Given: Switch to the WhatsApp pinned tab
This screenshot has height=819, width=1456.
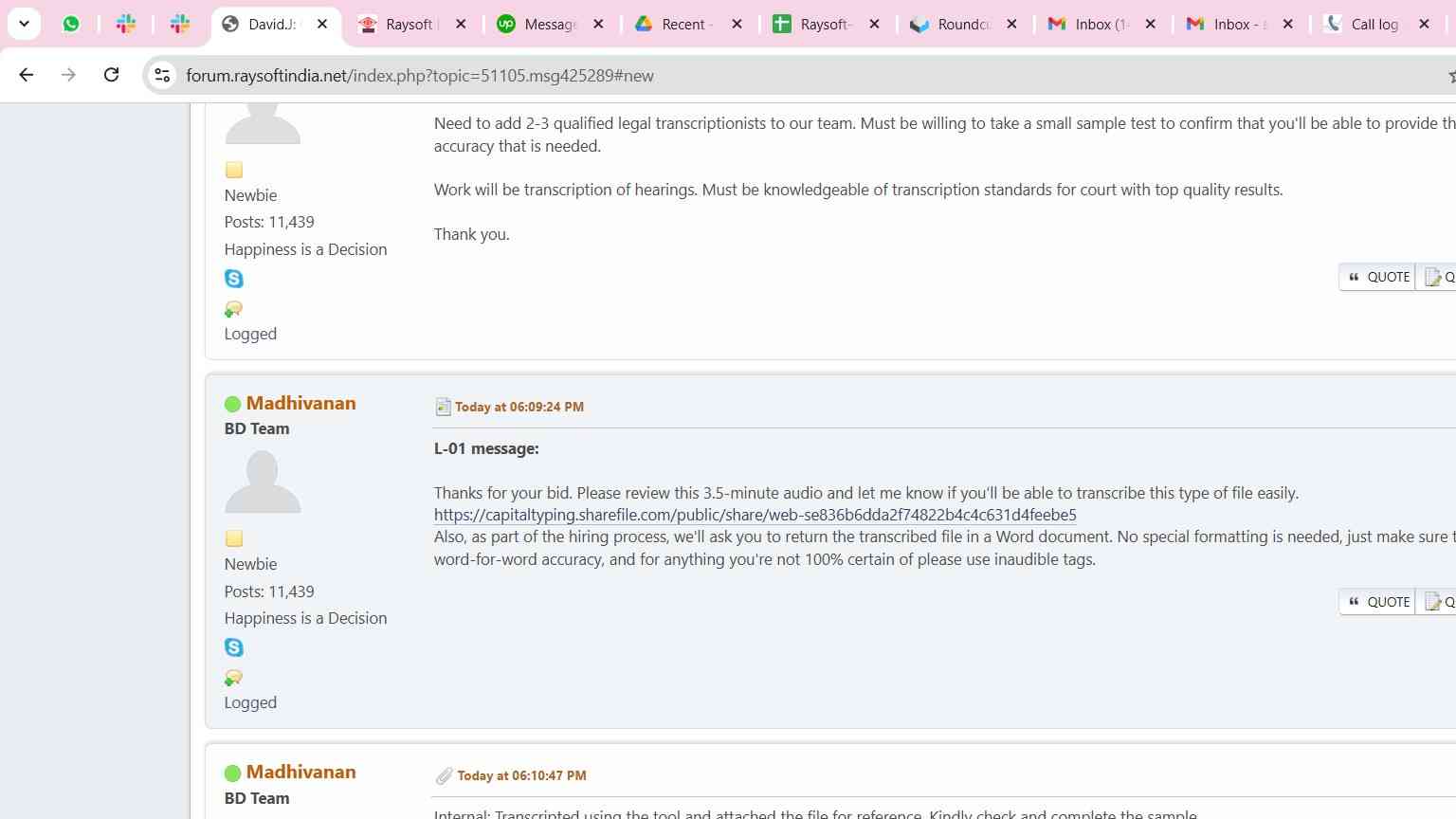Looking at the screenshot, I should coord(71,24).
